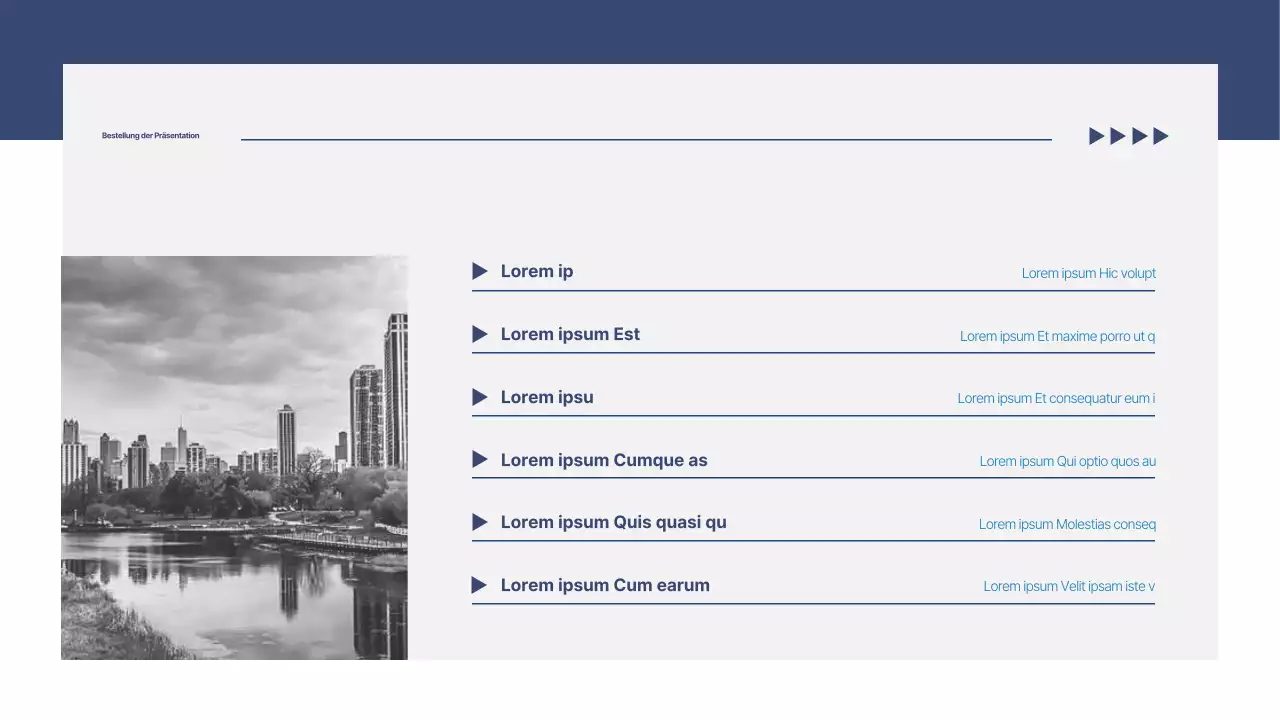Select the "Lorem ipsum Et maxime porro" description

coord(1057,336)
